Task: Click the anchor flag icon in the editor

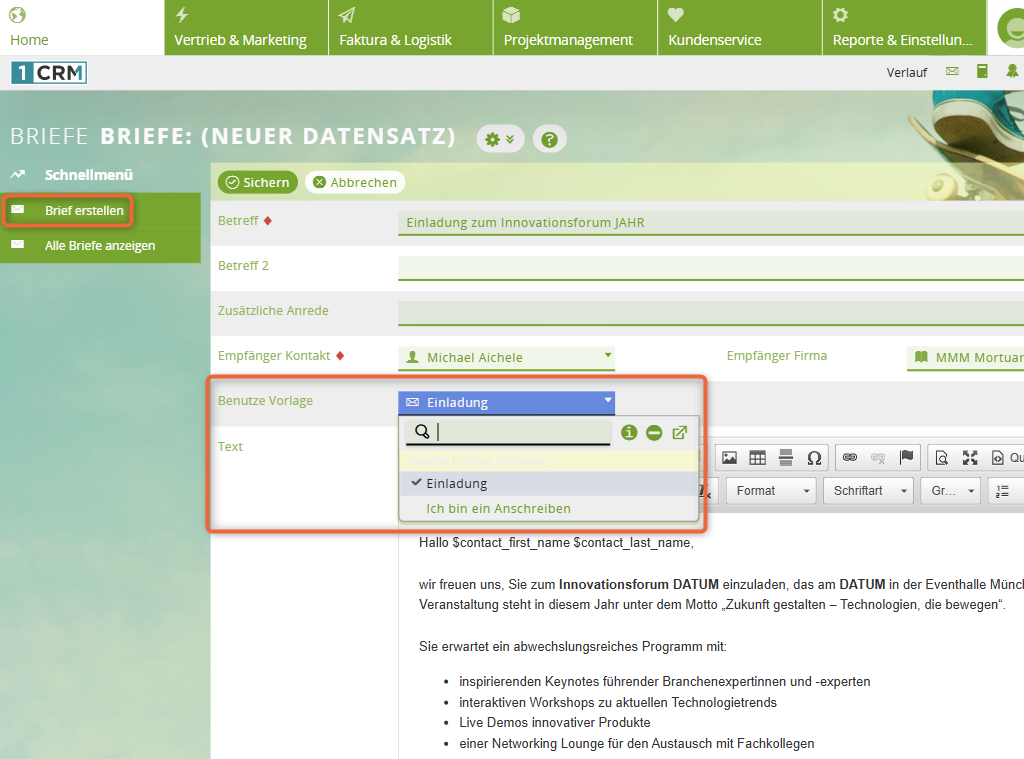Action: [x=906, y=457]
